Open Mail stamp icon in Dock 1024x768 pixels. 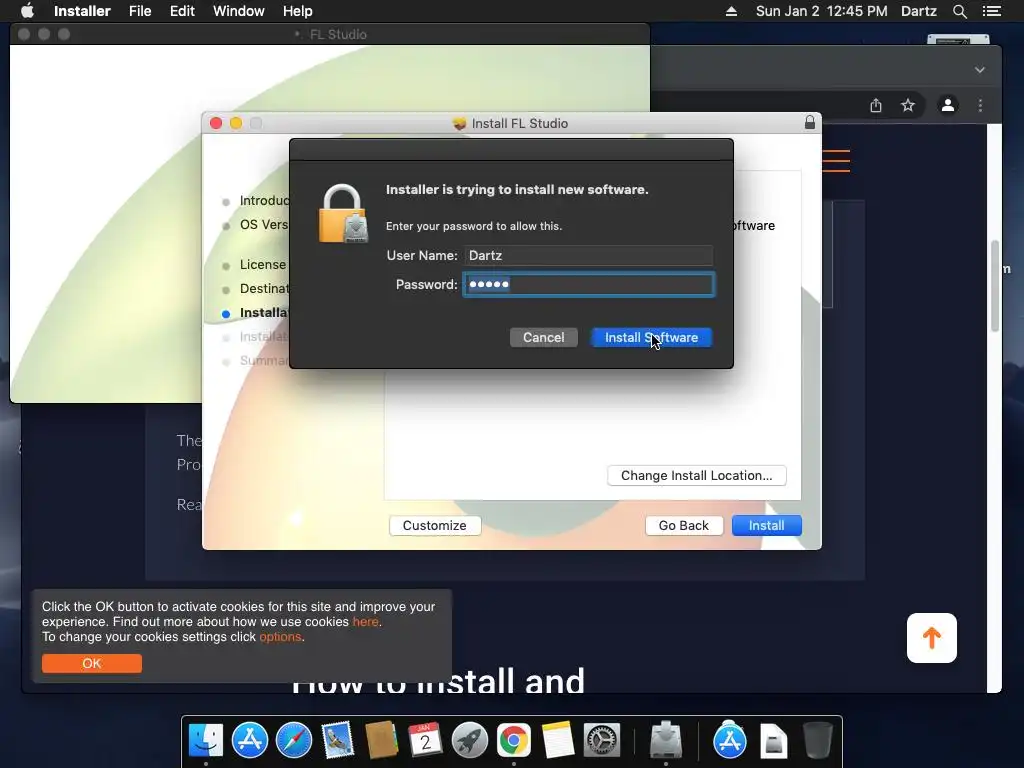(x=338, y=741)
